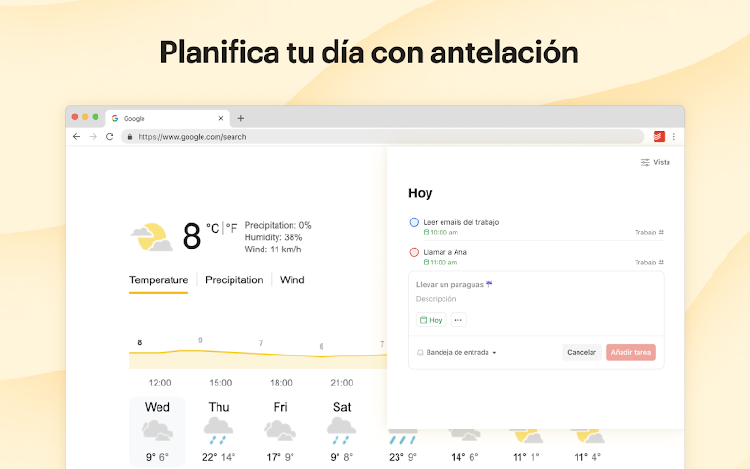This screenshot has height=469, width=750.
Task: Switch to the Precipitation tab
Action: pyautogui.click(x=234, y=280)
